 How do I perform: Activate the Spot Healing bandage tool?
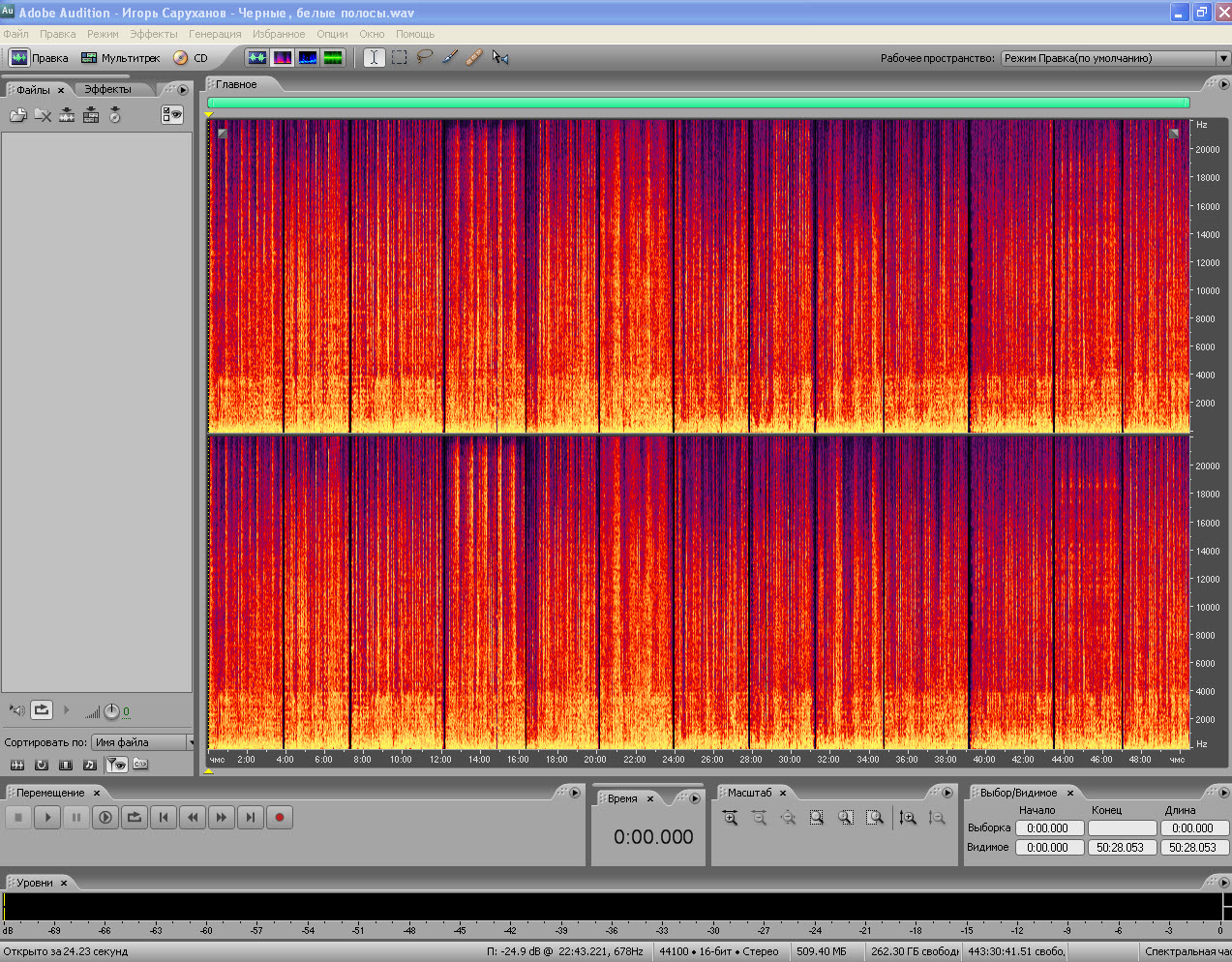click(474, 57)
